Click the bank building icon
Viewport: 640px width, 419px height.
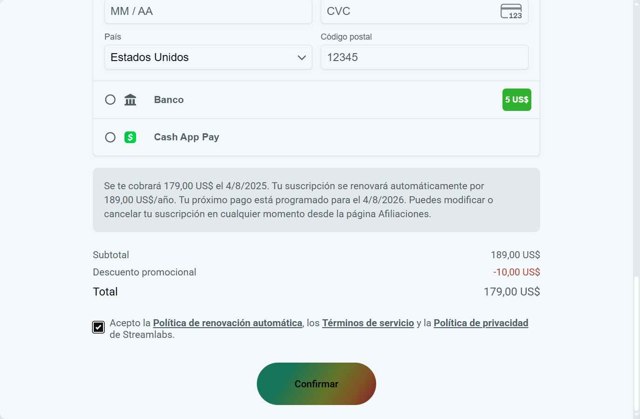(130, 100)
